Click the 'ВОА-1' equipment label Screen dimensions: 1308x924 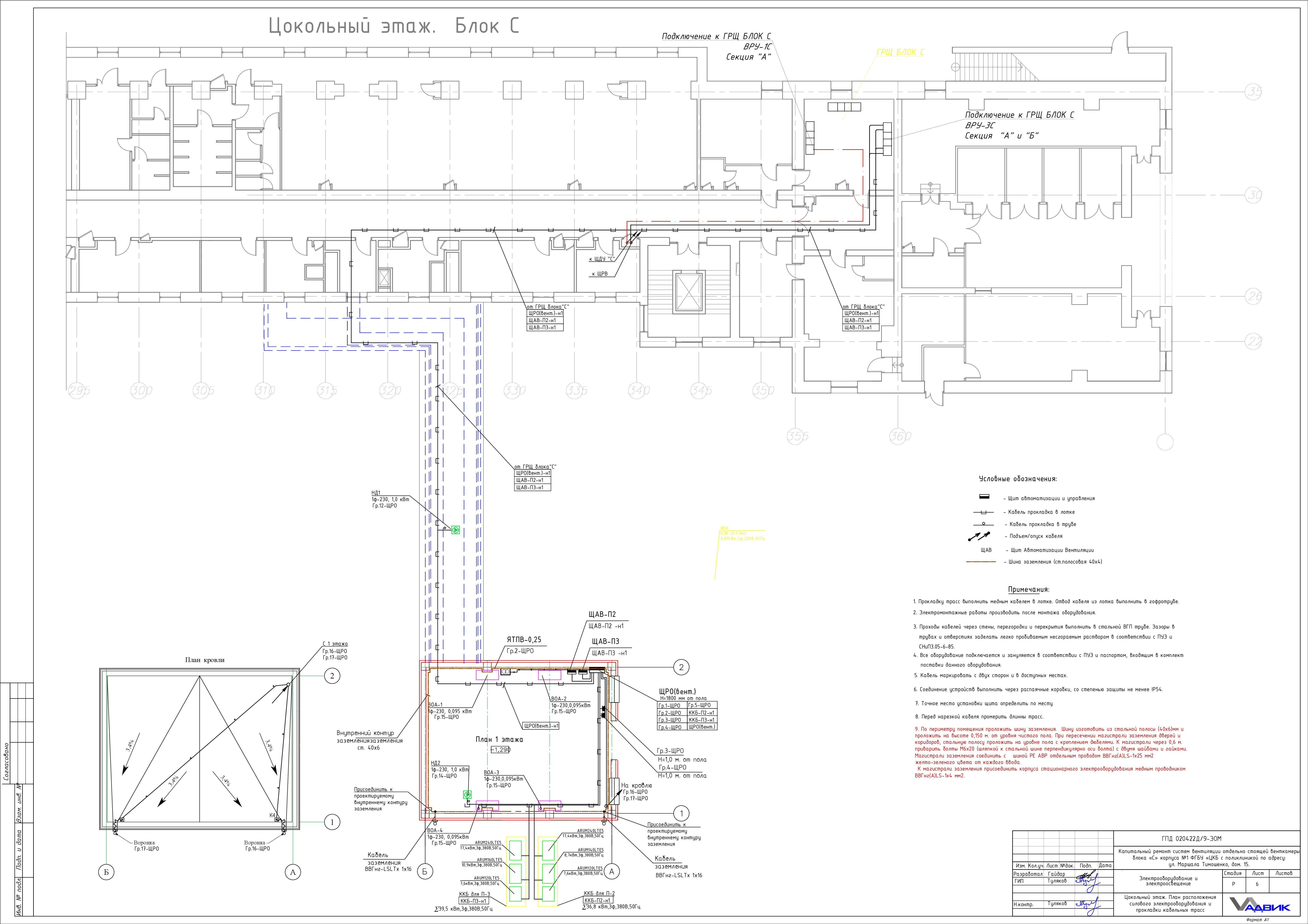point(435,705)
